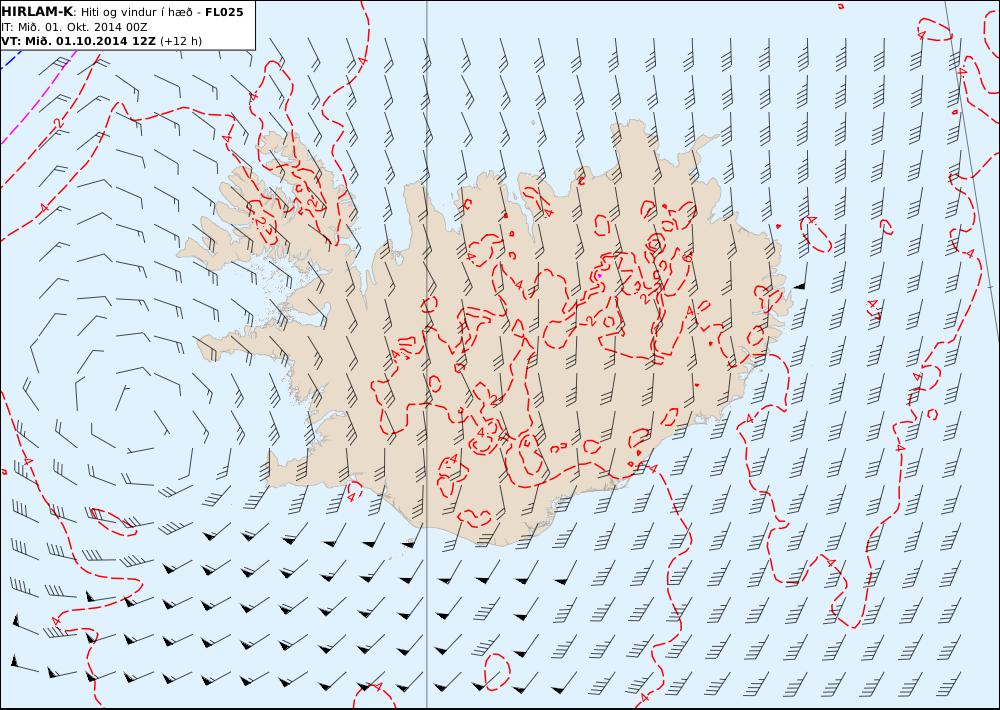Click the FL025 flight level label
The width and height of the screenshot is (1000, 710).
click(224, 12)
